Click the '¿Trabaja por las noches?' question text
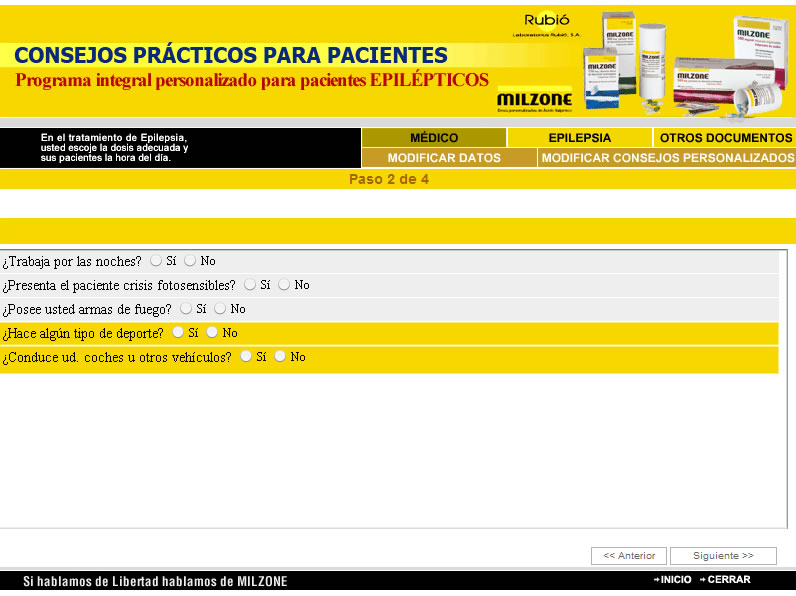This screenshot has height=596, width=796. tap(72, 261)
